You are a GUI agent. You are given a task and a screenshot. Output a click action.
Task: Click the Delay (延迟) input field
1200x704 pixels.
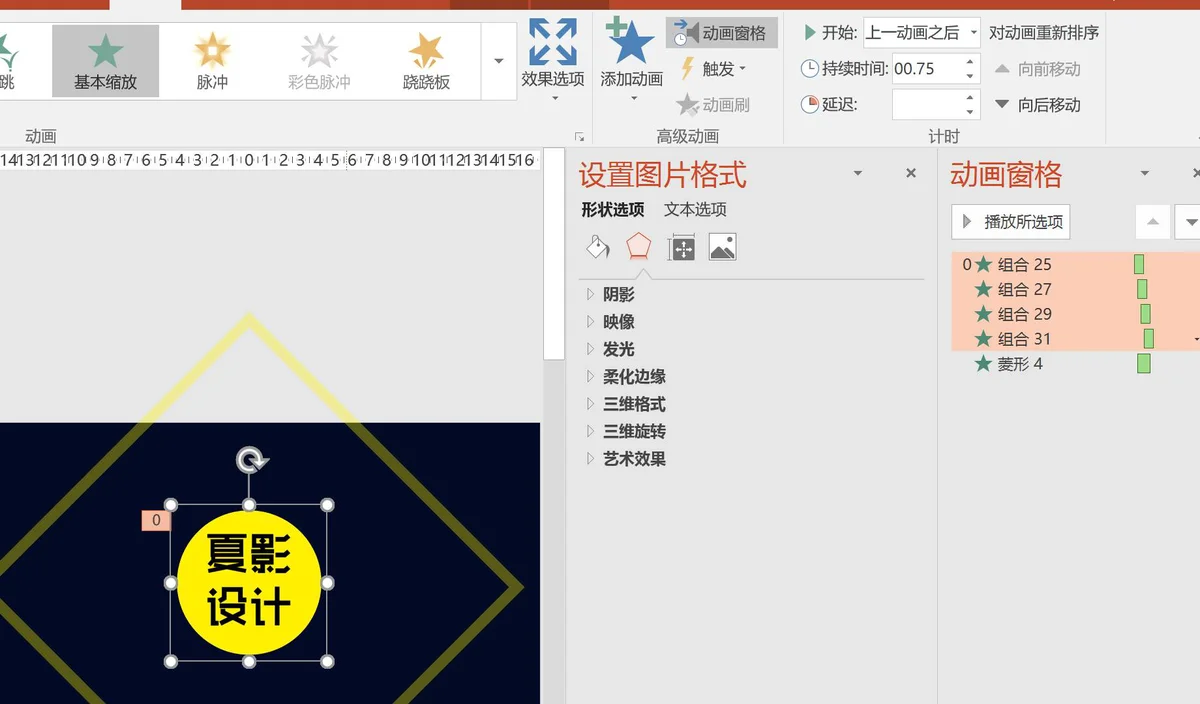(927, 104)
